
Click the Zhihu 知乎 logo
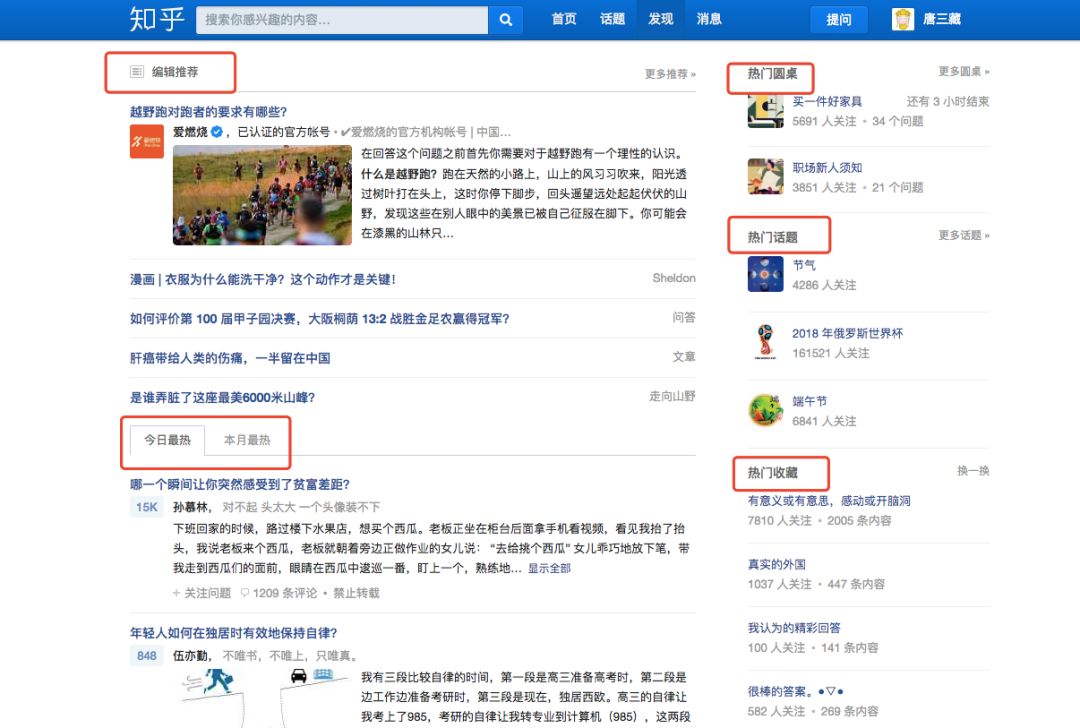(157, 19)
